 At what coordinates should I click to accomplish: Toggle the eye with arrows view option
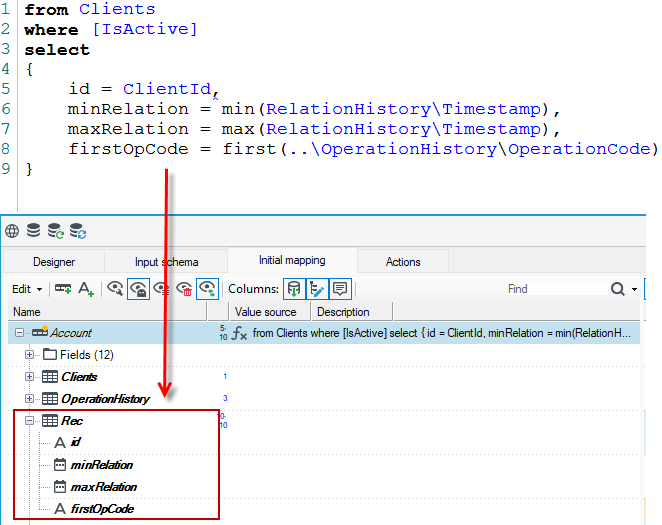tap(207, 289)
